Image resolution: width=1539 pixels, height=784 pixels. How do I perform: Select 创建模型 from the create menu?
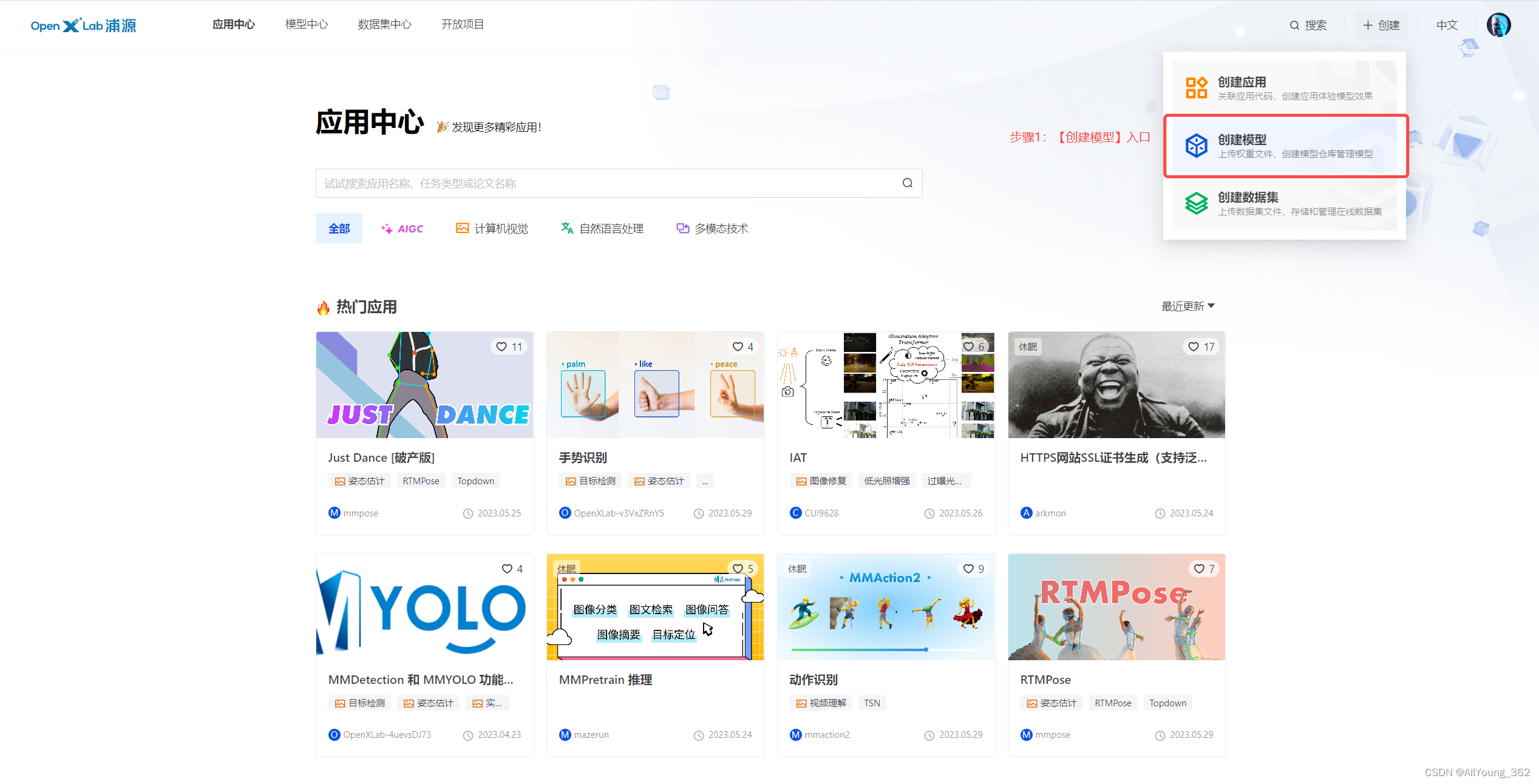point(1285,146)
